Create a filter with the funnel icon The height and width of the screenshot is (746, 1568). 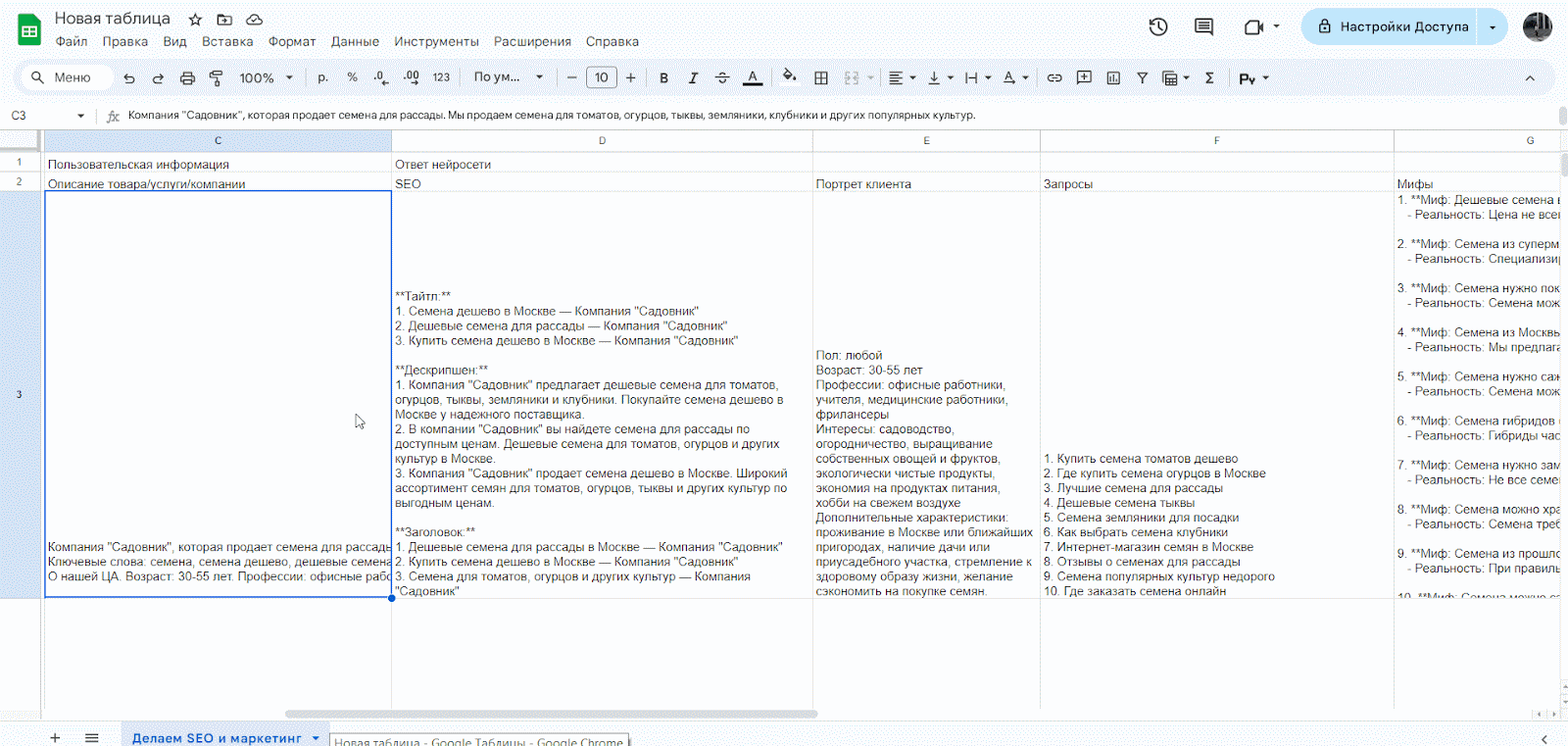point(1142,77)
